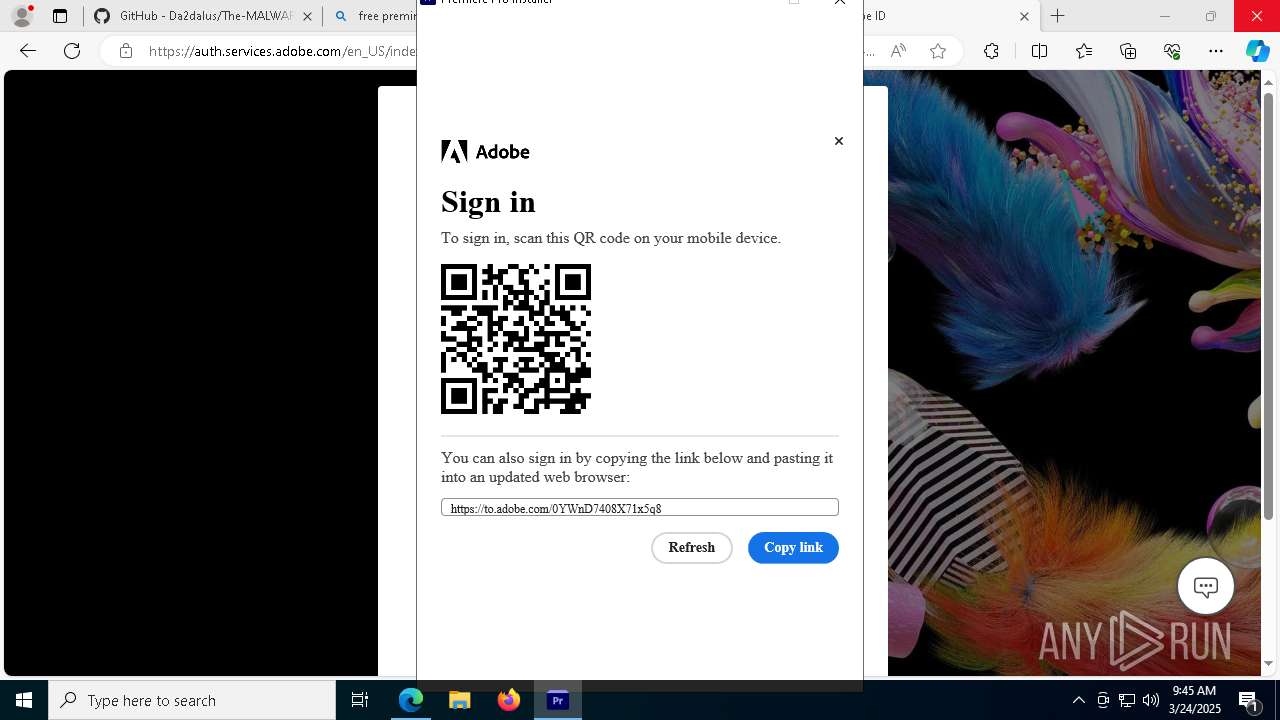Open Browser essentials heart icon
This screenshot has width=1280, height=720.
coord(1172,51)
